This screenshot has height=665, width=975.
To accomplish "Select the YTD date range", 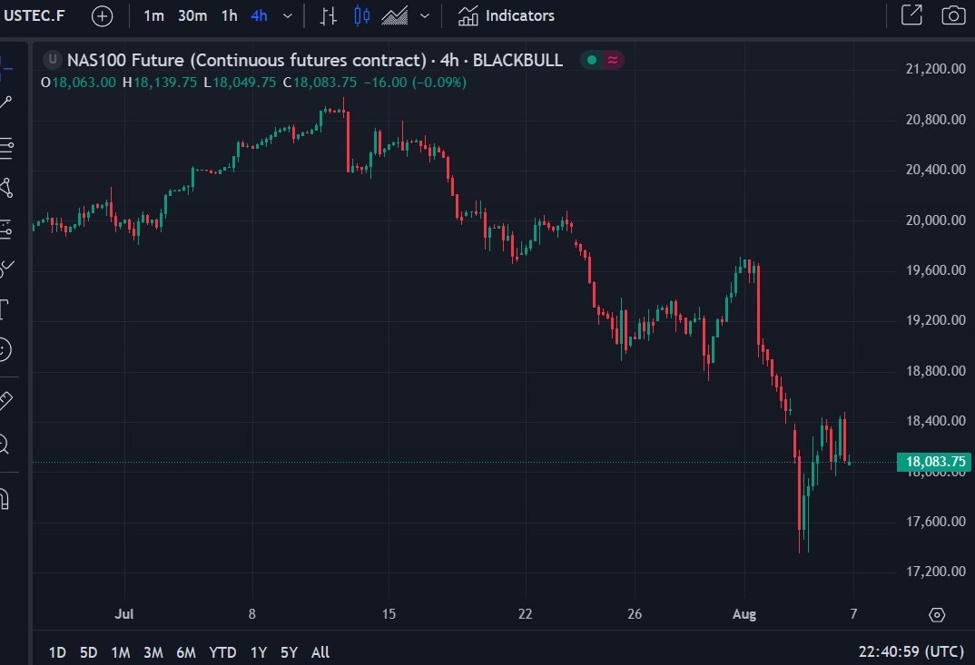I will coord(222,652).
